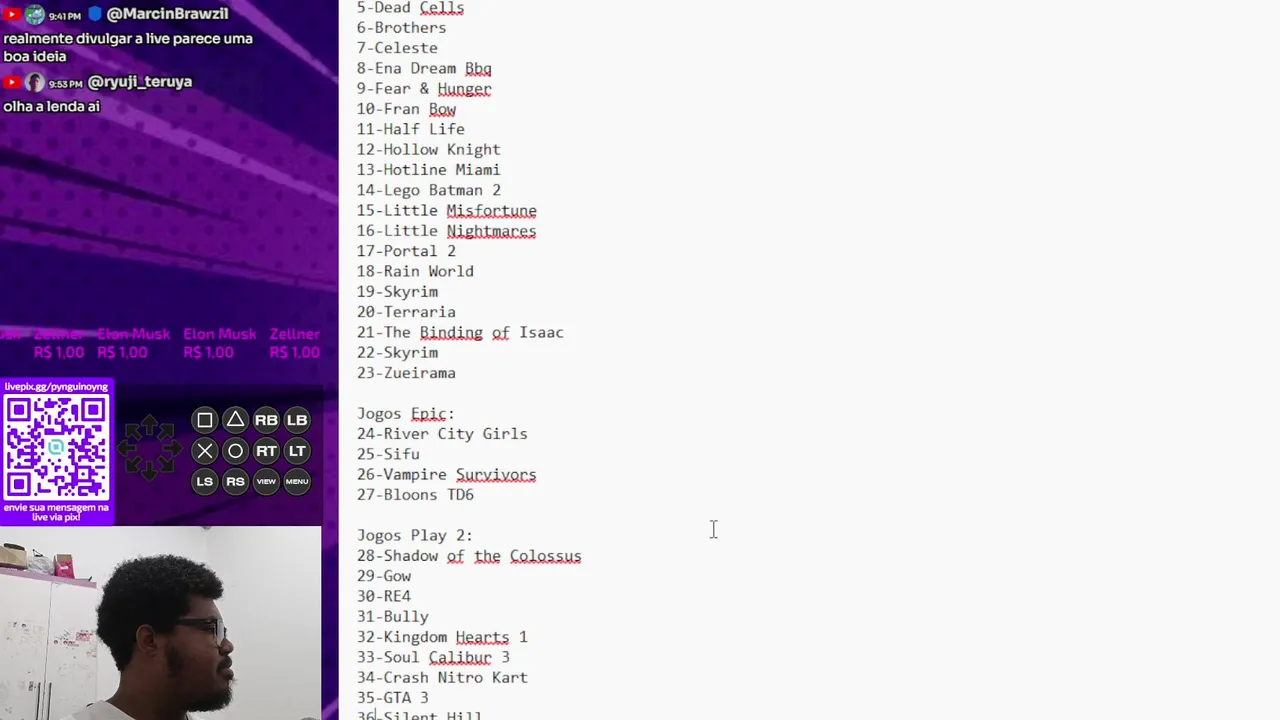
Task: Click the "22-Skyrim" line
Action: [397, 353]
